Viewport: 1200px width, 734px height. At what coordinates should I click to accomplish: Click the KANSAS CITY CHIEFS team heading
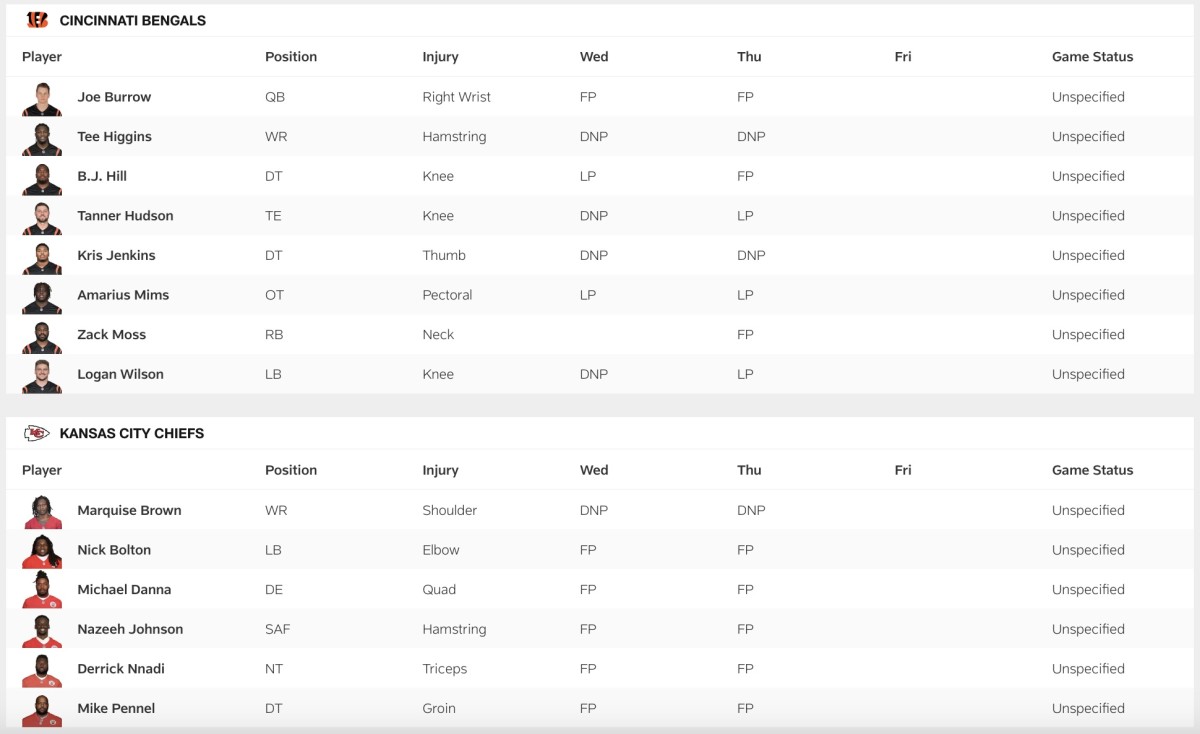pyautogui.click(x=131, y=433)
